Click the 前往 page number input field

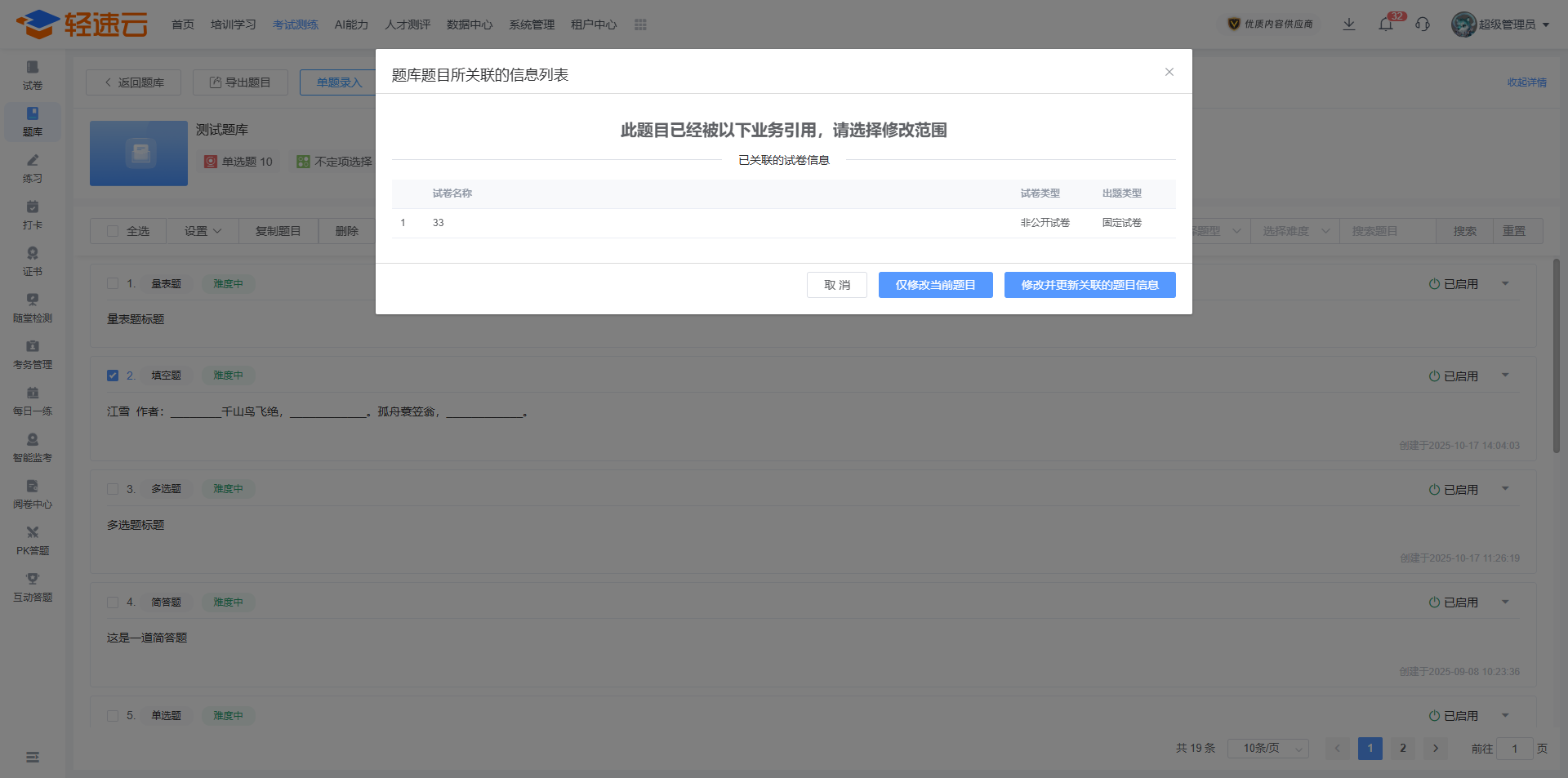coord(1514,749)
